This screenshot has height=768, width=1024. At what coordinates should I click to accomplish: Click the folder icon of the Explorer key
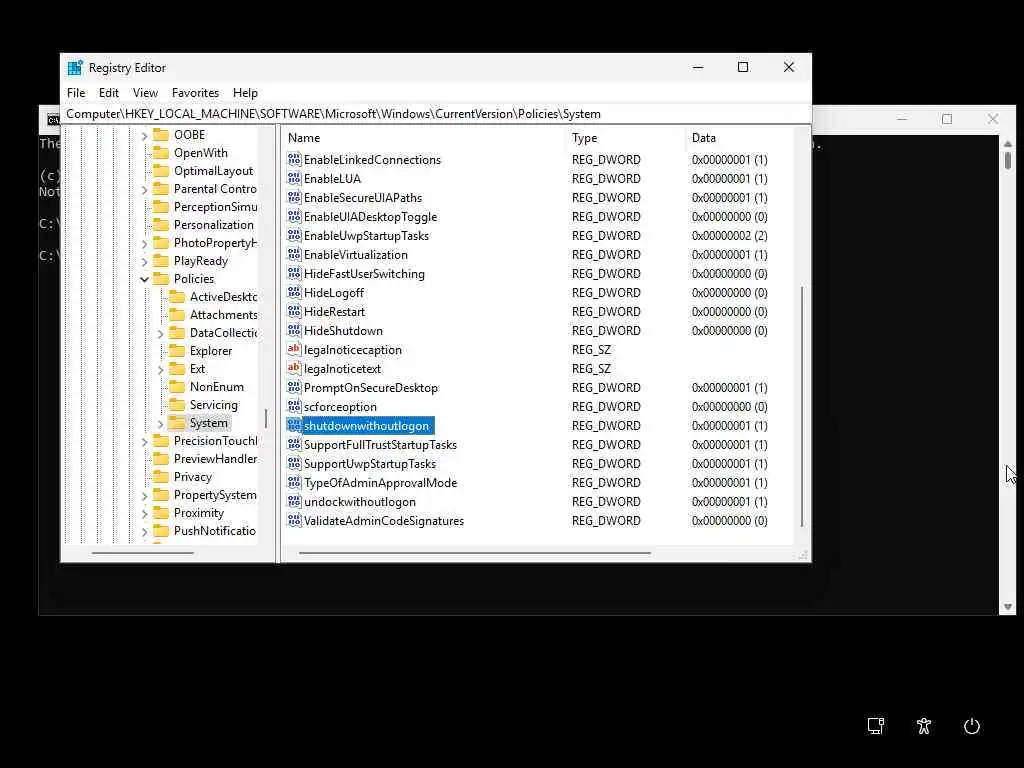(177, 351)
